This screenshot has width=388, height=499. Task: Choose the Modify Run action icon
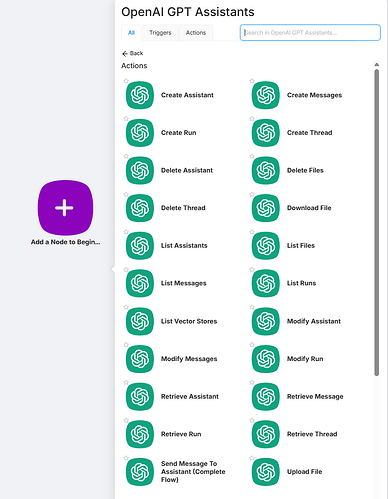coord(266,359)
